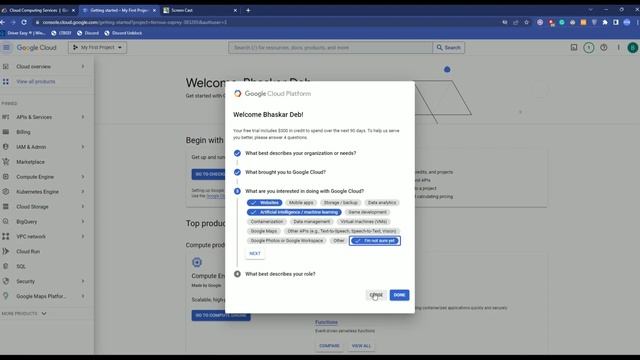The height and width of the screenshot is (360, 640).
Task: Switch to Cloud Computing Services browser tab
Action: [39, 10]
